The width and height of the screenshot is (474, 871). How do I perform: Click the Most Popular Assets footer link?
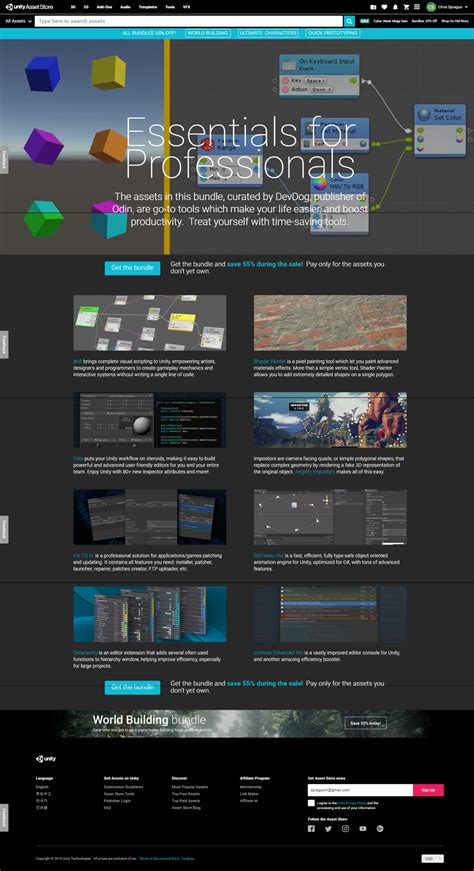point(190,787)
